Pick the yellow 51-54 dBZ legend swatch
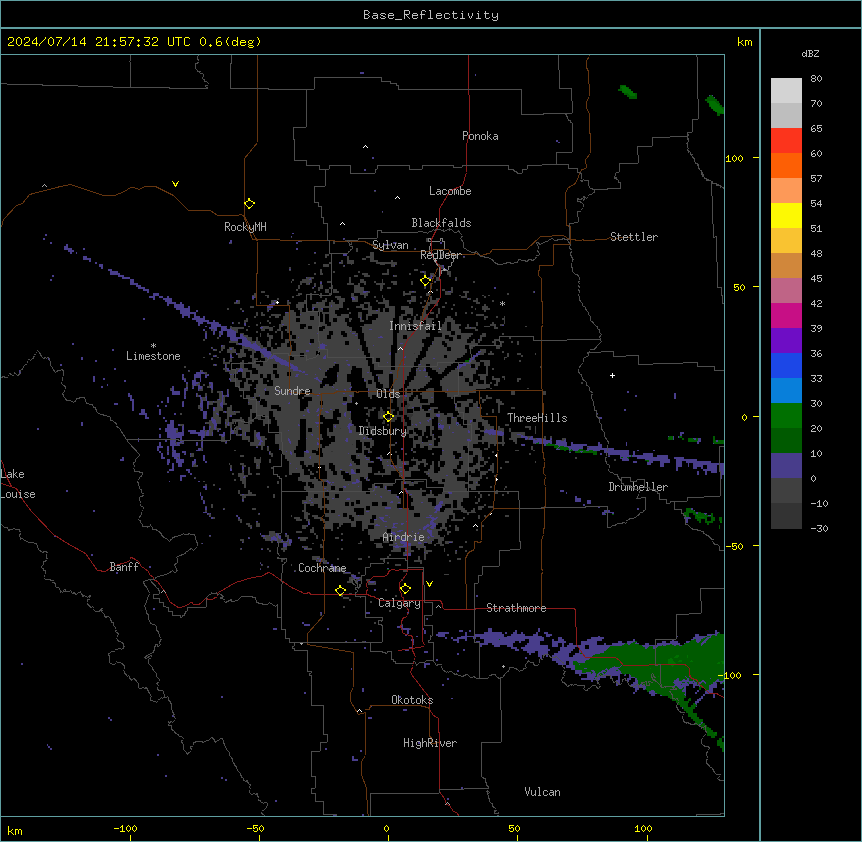Viewport: 862px width, 842px height. coord(786,215)
